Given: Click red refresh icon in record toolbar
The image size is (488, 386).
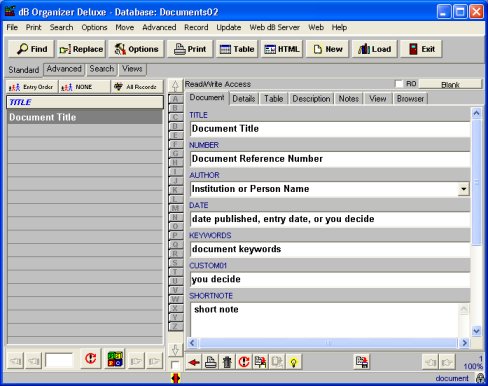Looking at the screenshot, I should (x=244, y=362).
